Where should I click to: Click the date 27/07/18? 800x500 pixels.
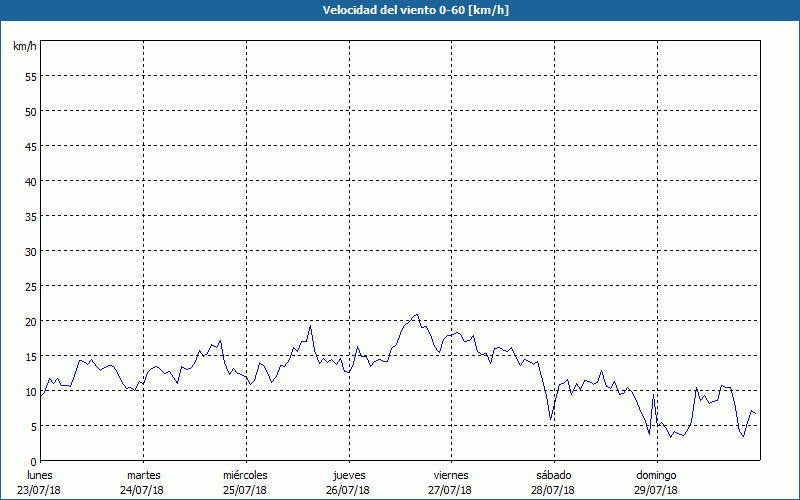coord(450,490)
